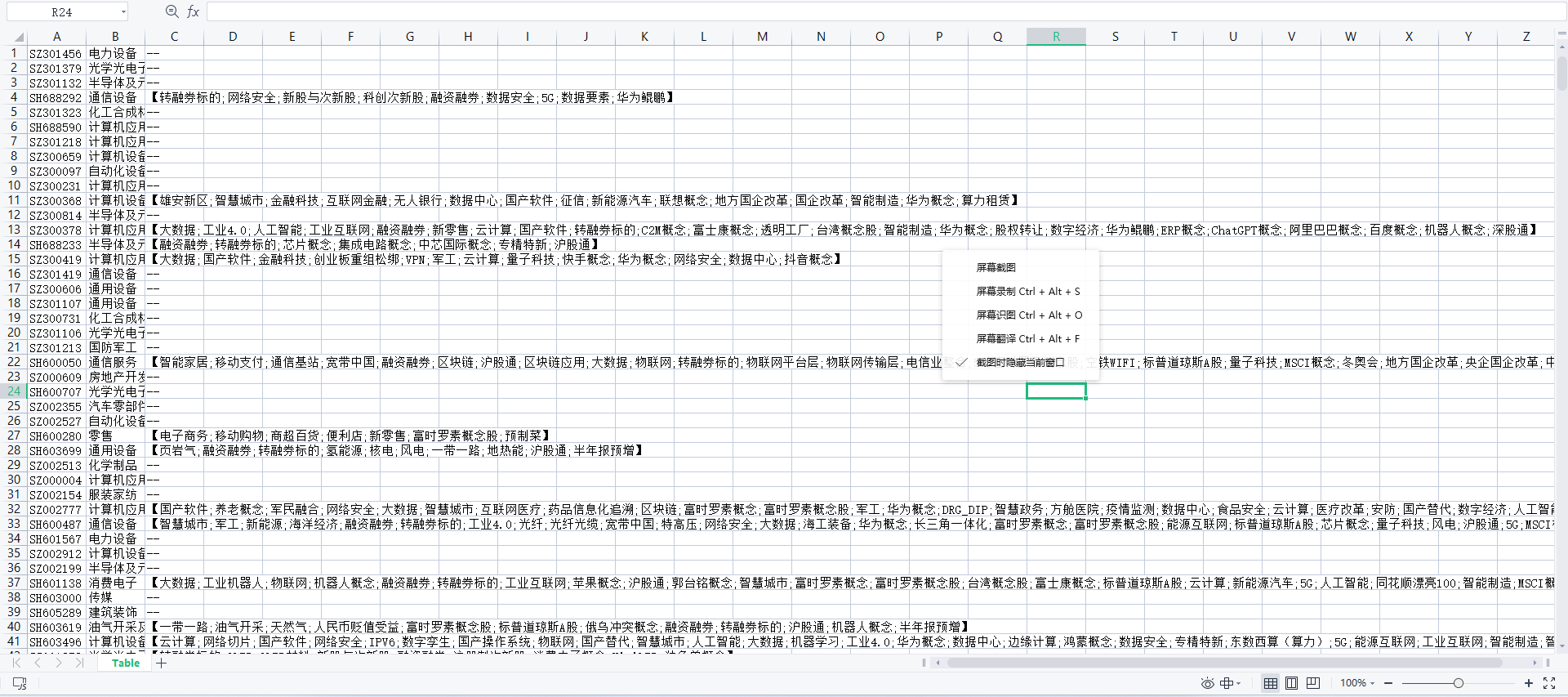
Task: Click cell containing SZ002777
Action: point(56,510)
